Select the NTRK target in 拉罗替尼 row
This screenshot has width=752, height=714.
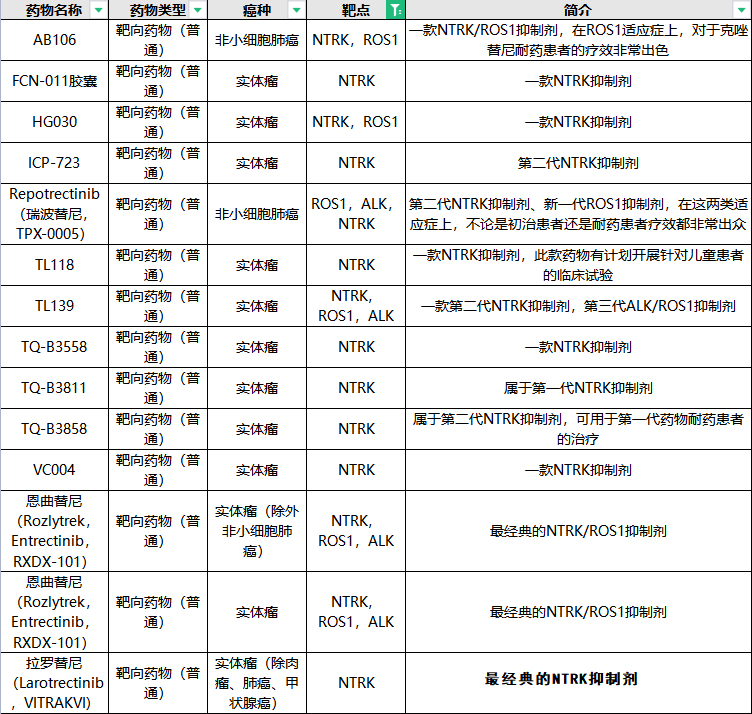point(356,683)
